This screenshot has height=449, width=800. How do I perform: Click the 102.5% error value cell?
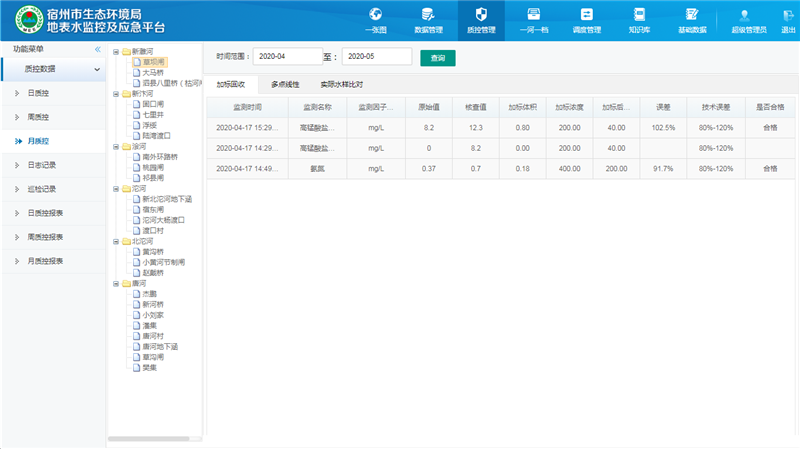pos(663,128)
